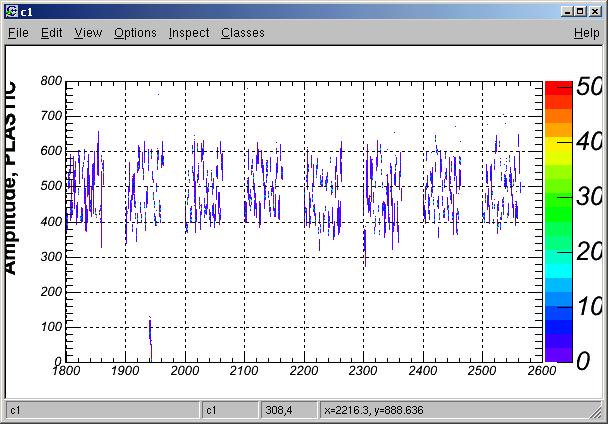This screenshot has width=608, height=424.
Task: Click the window resize grip corner
Action: [x=595, y=412]
